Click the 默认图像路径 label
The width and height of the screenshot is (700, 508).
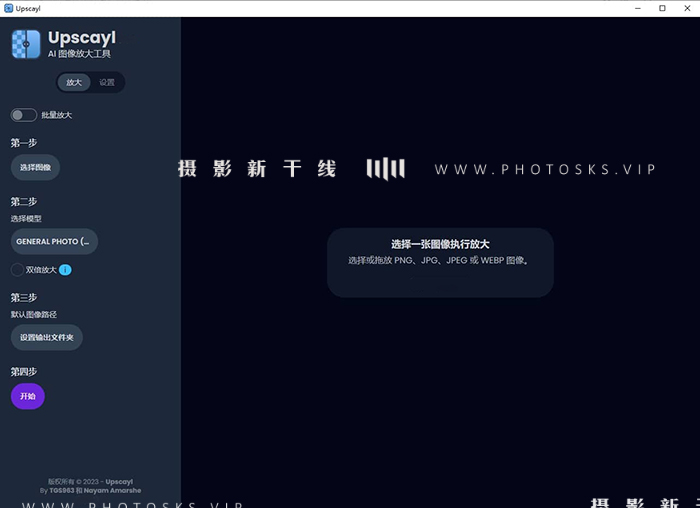pos(34,314)
